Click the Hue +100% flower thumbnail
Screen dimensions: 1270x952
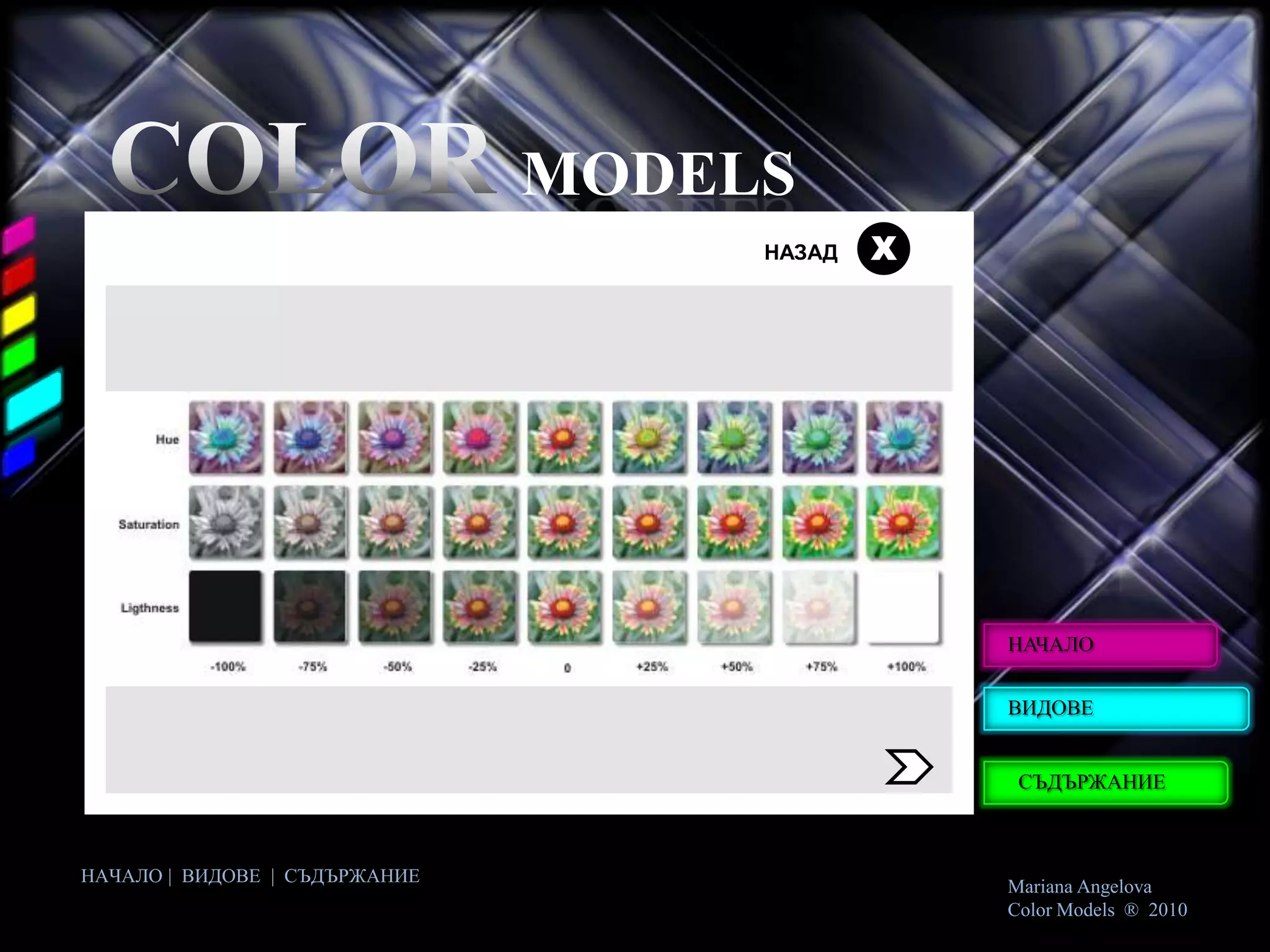tap(904, 437)
